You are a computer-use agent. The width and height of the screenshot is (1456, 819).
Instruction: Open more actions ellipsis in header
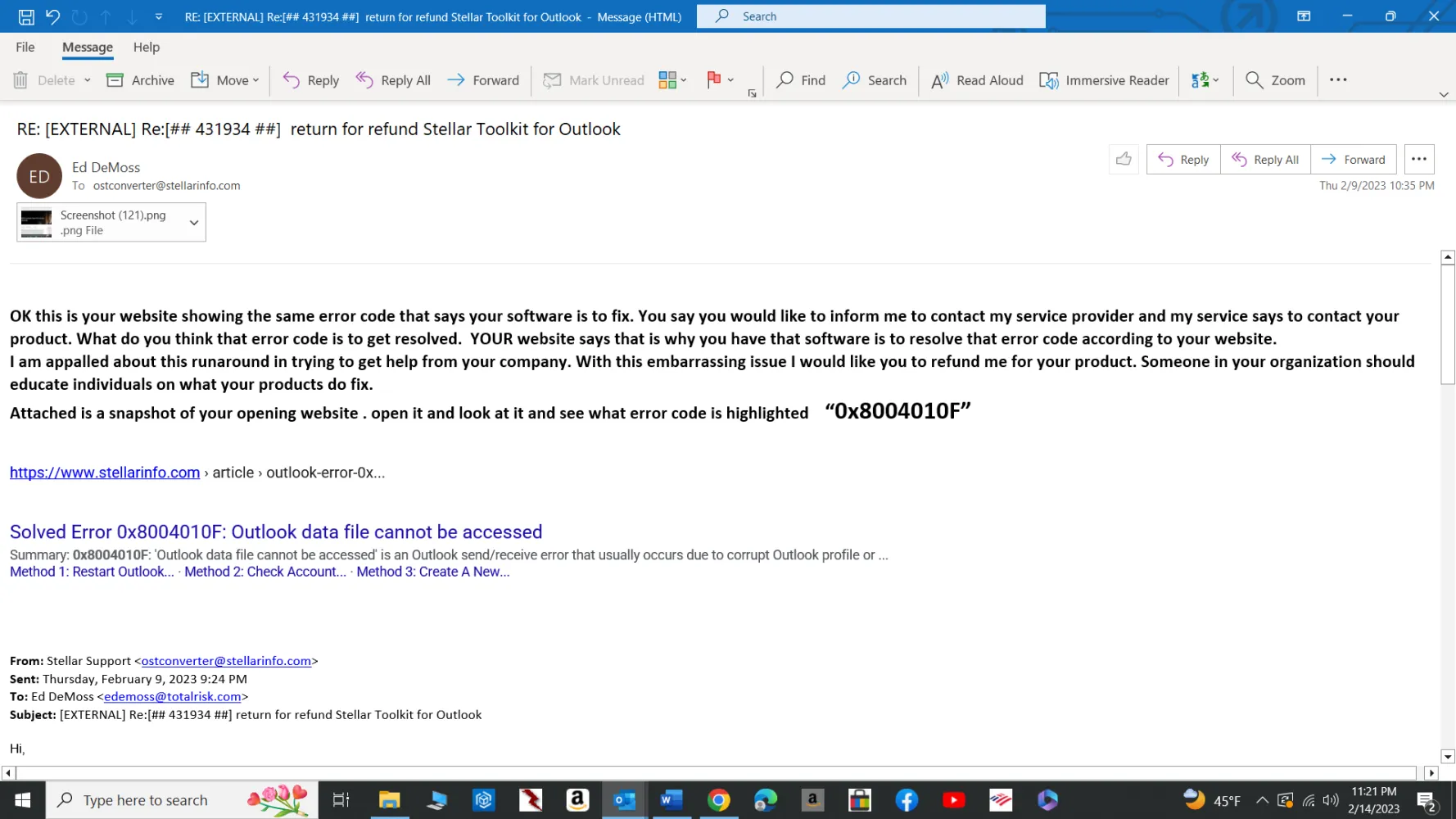point(1419,160)
